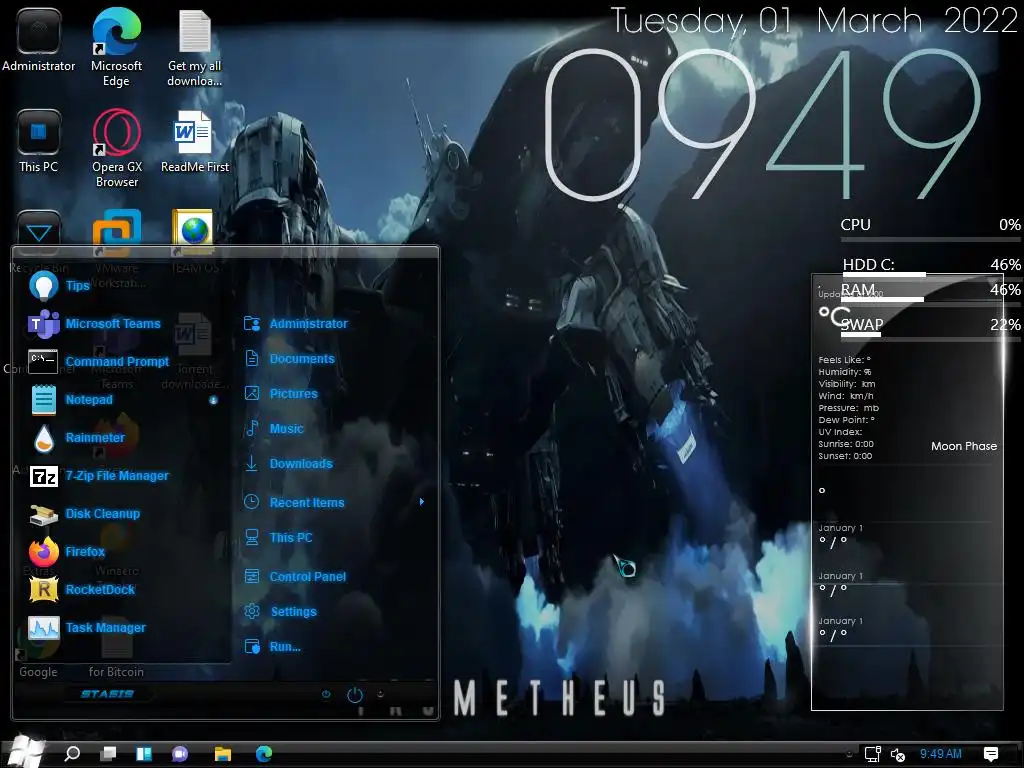Launch Microsoft Teams from start menu
Viewport: 1024px width, 768px height.
point(95,324)
